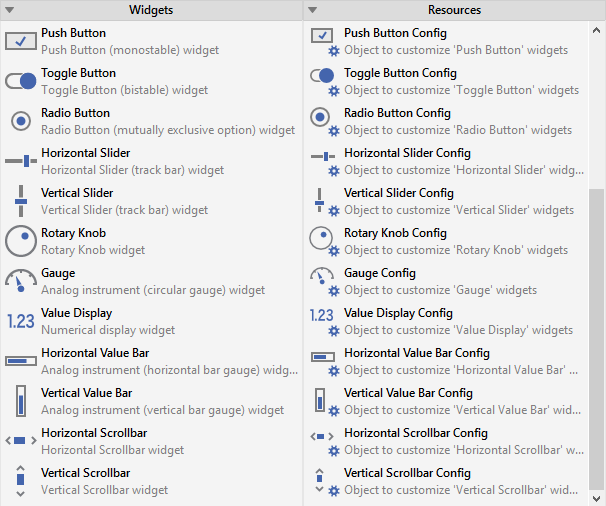Click the Vertical Value Bar Config icon
606x506 pixels.
click(322, 401)
